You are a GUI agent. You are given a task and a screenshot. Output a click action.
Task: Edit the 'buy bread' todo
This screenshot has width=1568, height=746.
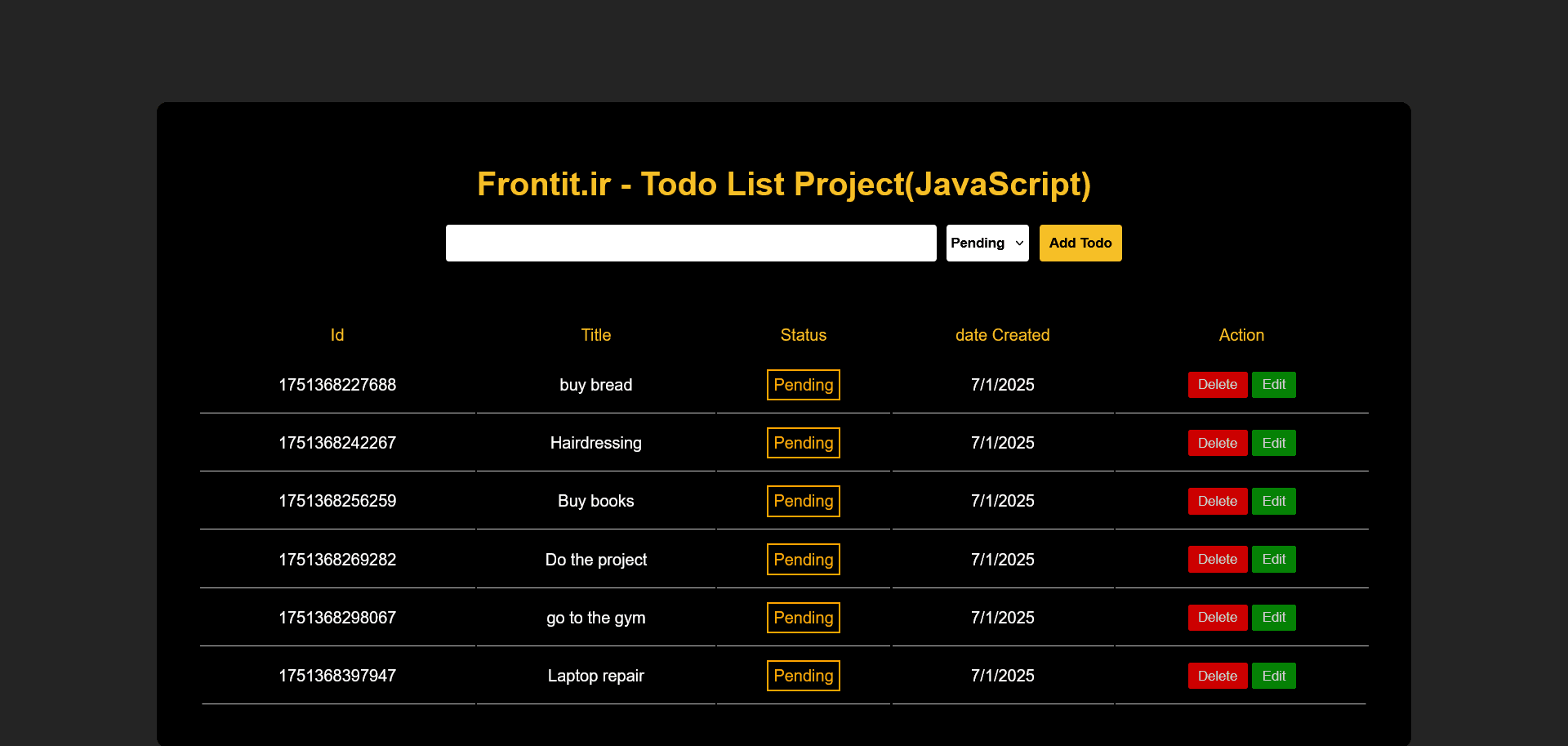(1273, 385)
